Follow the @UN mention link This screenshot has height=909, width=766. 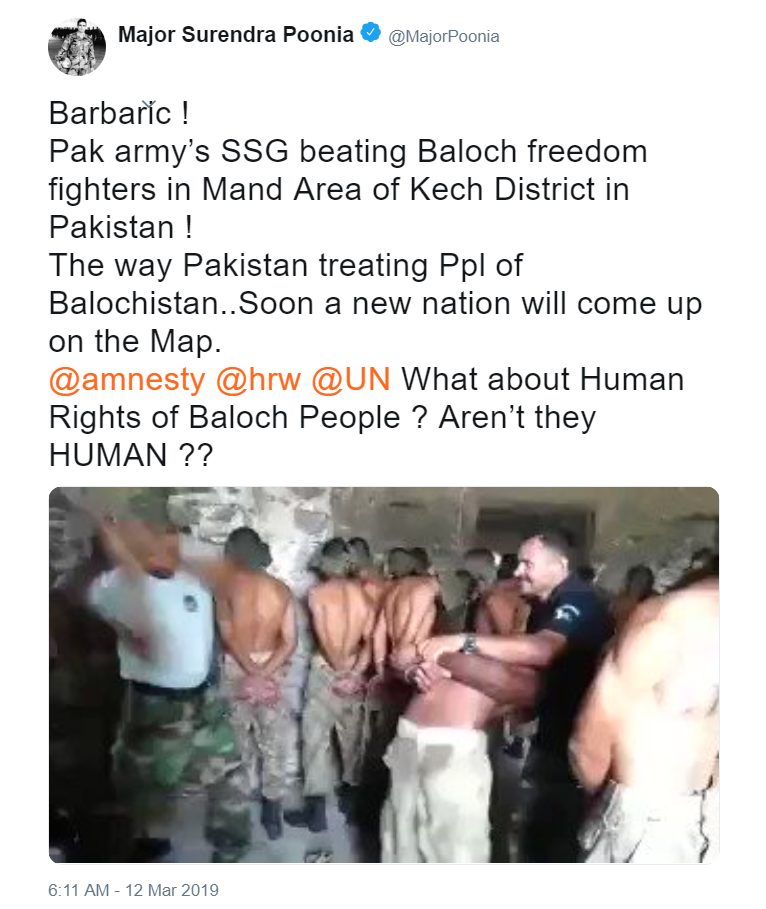pos(351,380)
